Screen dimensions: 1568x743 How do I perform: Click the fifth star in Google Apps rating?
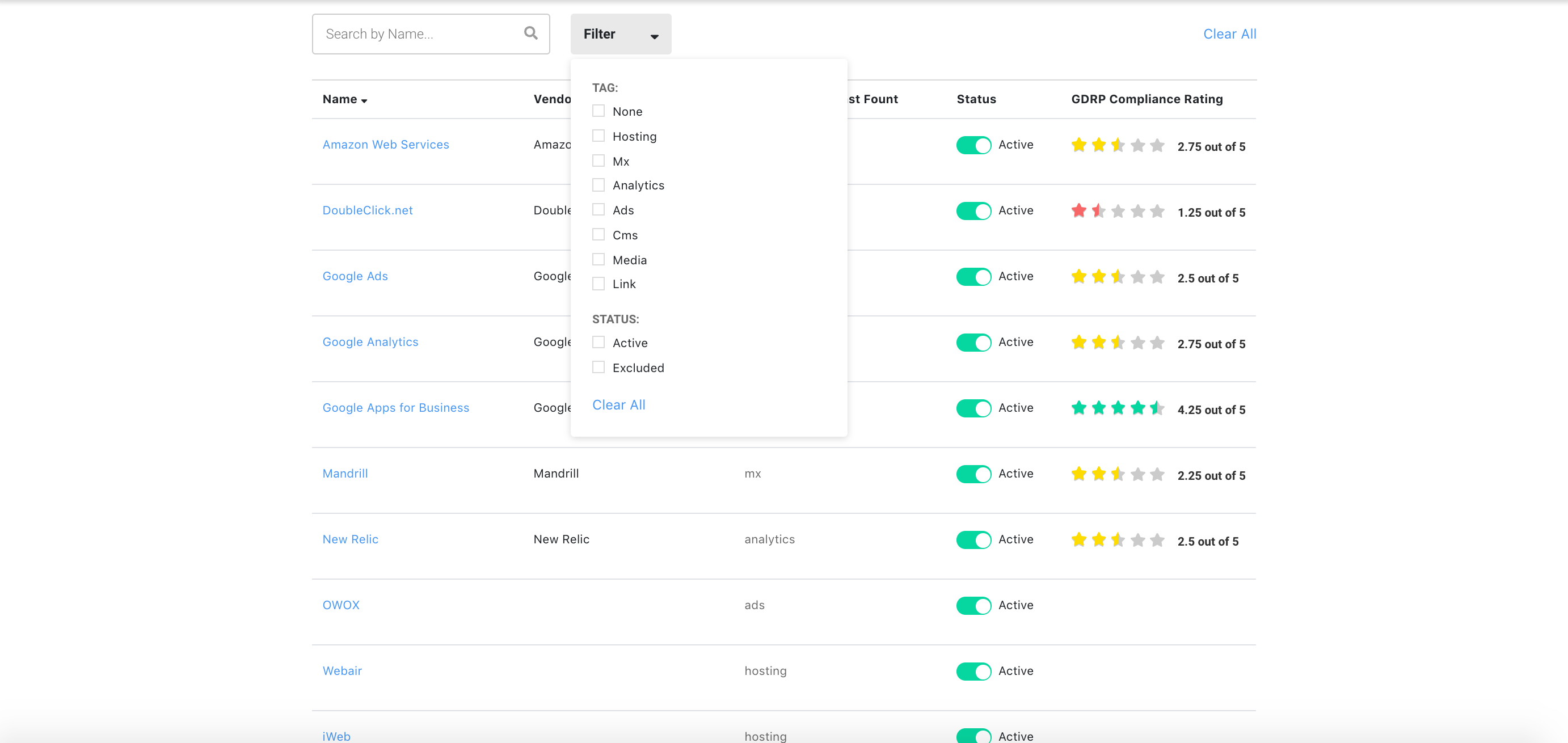pos(1157,408)
